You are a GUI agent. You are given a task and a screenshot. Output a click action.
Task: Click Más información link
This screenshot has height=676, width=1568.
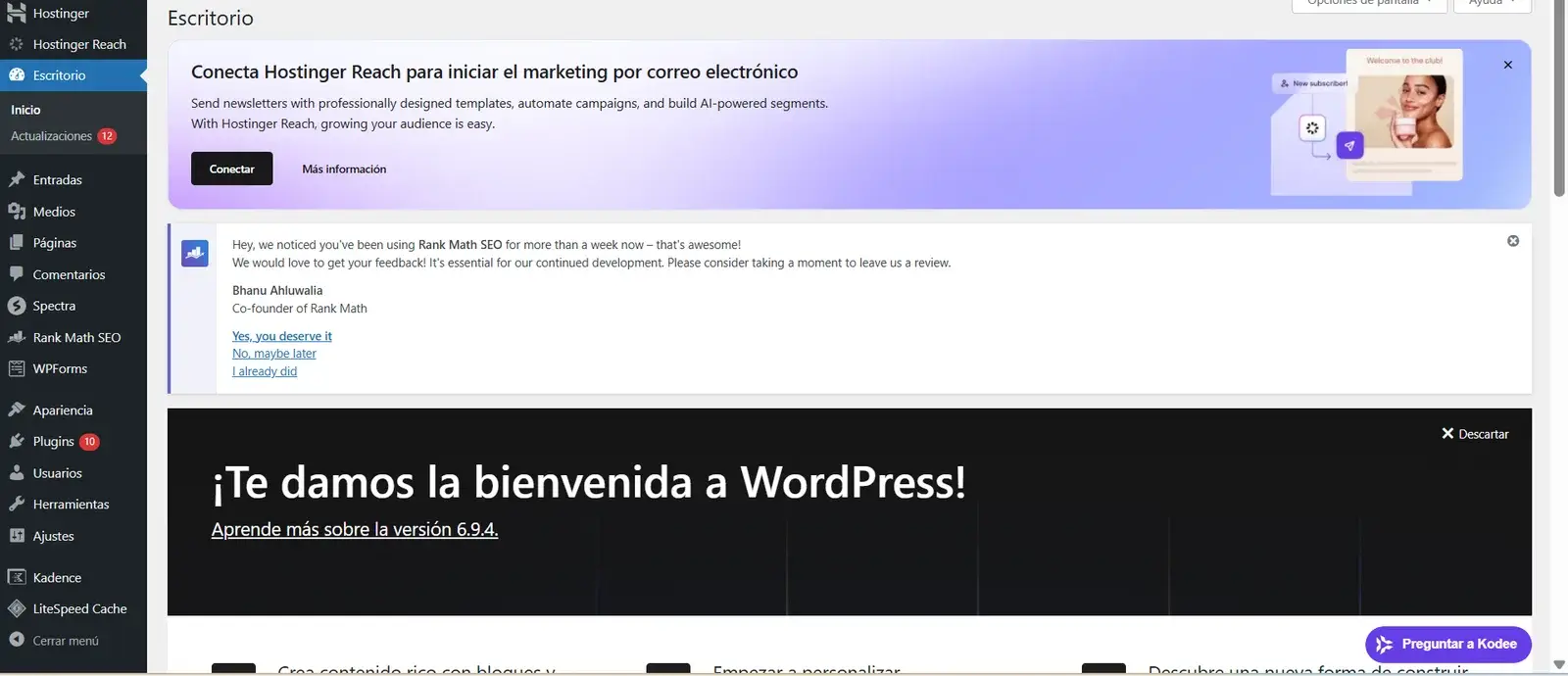344,169
